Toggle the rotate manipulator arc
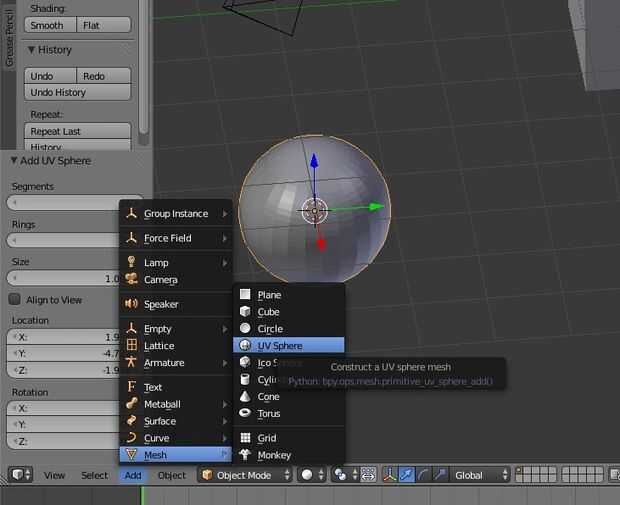The width and height of the screenshot is (620, 505). click(x=423, y=475)
